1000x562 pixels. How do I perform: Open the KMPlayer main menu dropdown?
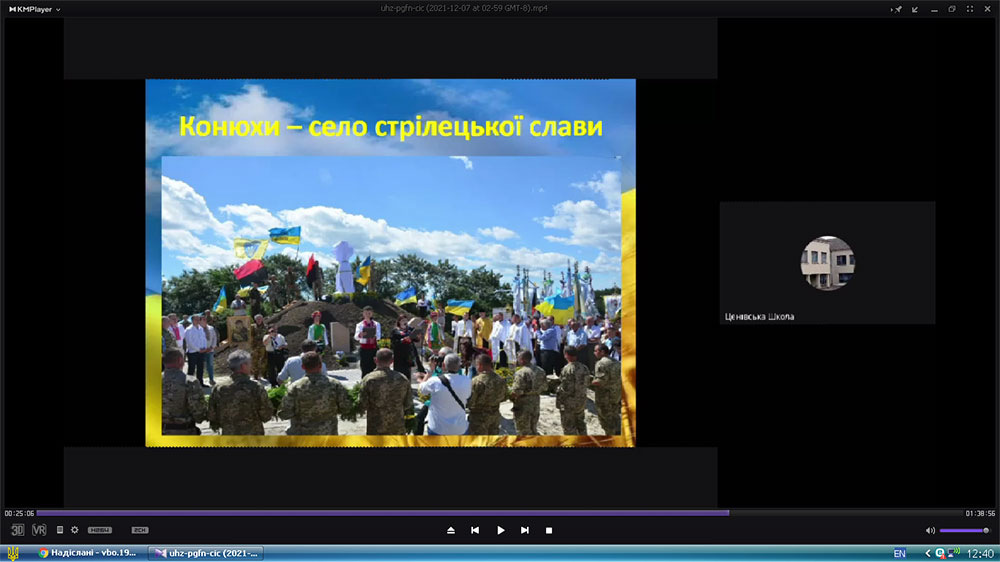click(34, 10)
